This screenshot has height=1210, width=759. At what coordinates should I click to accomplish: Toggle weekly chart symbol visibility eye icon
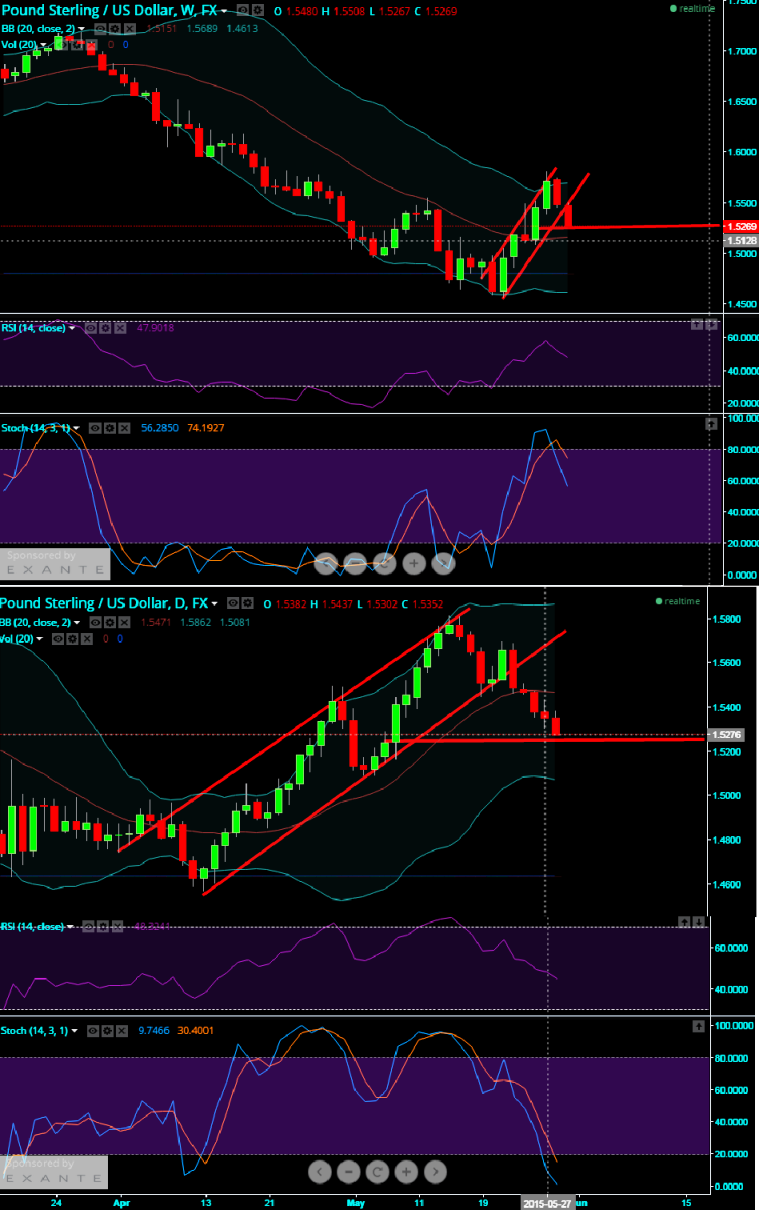pos(243,10)
